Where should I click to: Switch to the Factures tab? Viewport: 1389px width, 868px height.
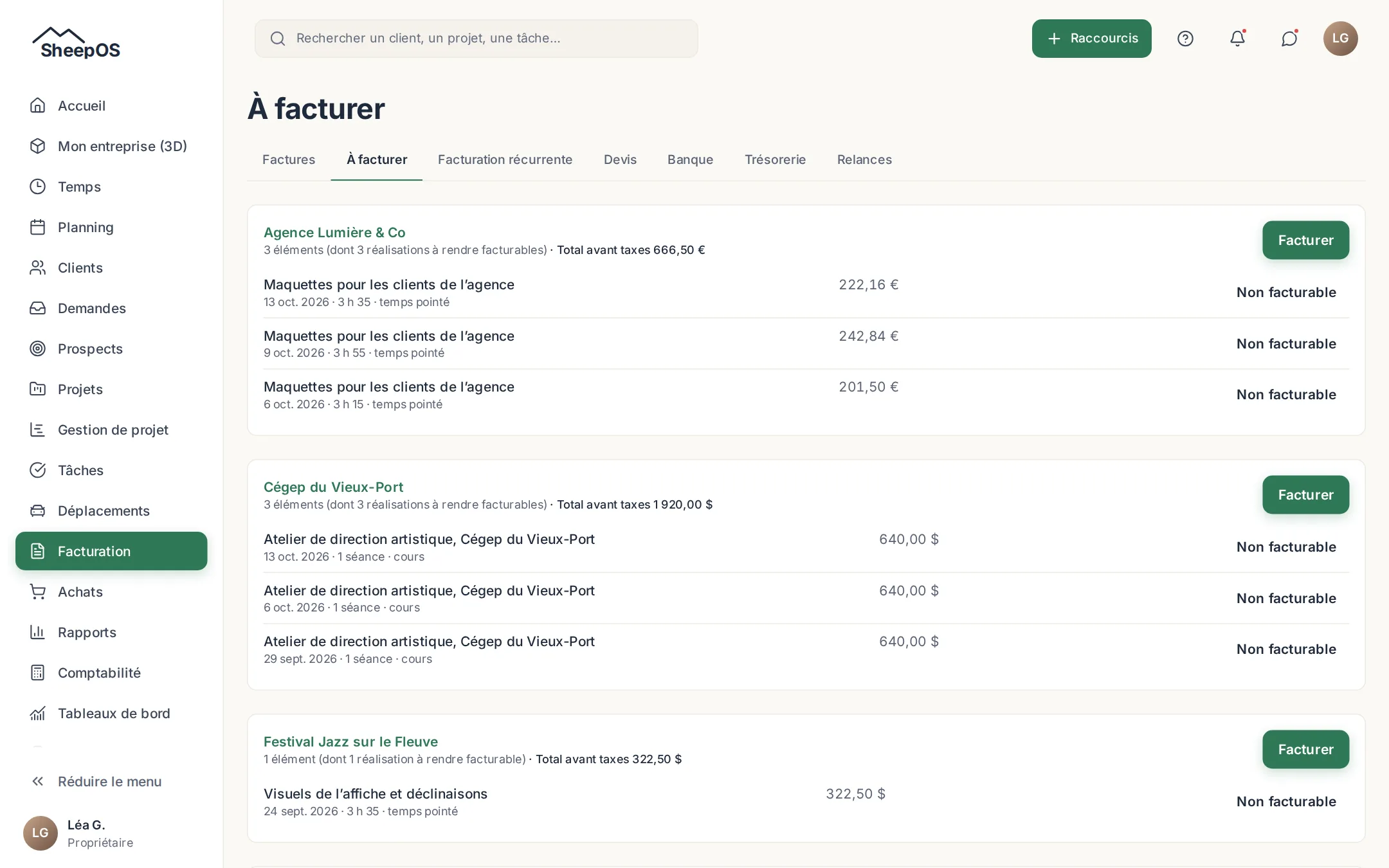pyautogui.click(x=289, y=159)
